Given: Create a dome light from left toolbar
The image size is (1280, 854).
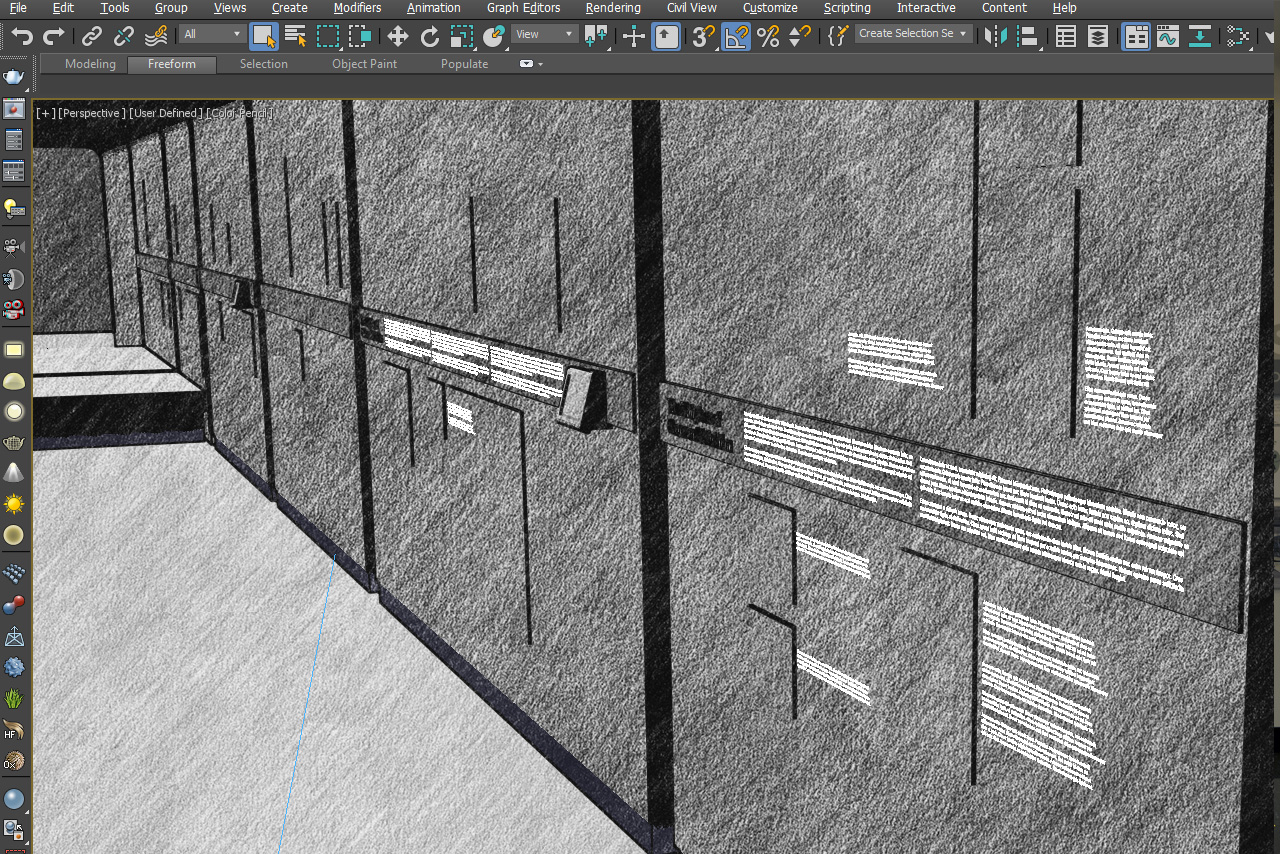Looking at the screenshot, I should click(14, 380).
